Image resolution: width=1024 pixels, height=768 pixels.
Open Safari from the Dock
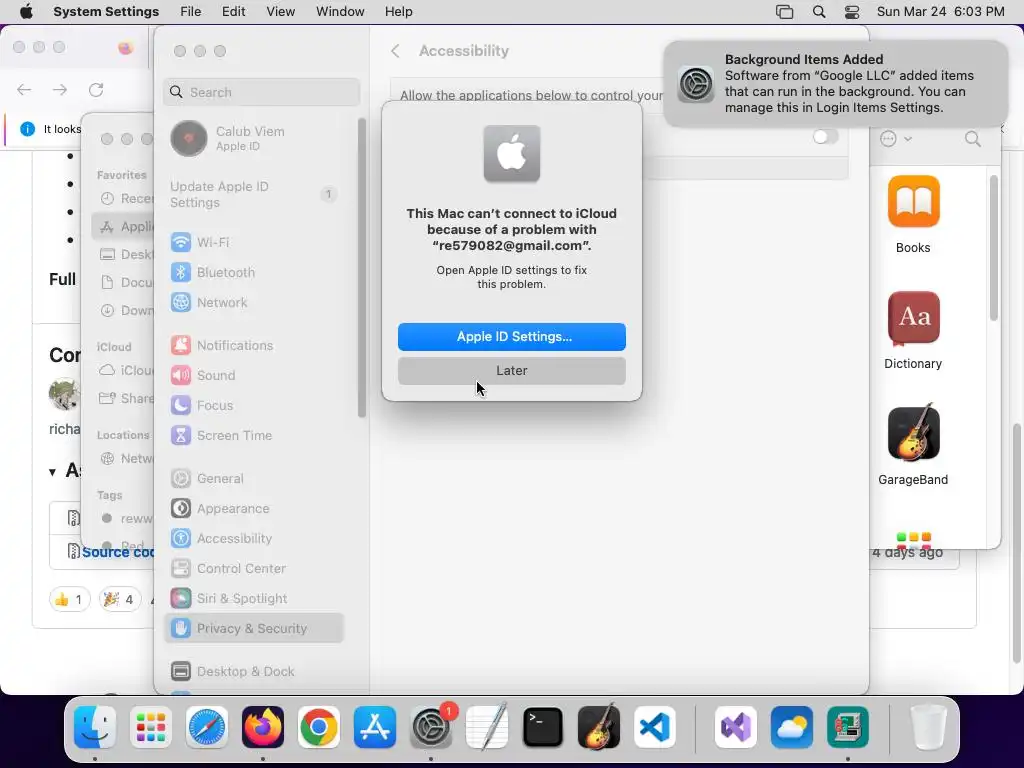[x=207, y=727]
